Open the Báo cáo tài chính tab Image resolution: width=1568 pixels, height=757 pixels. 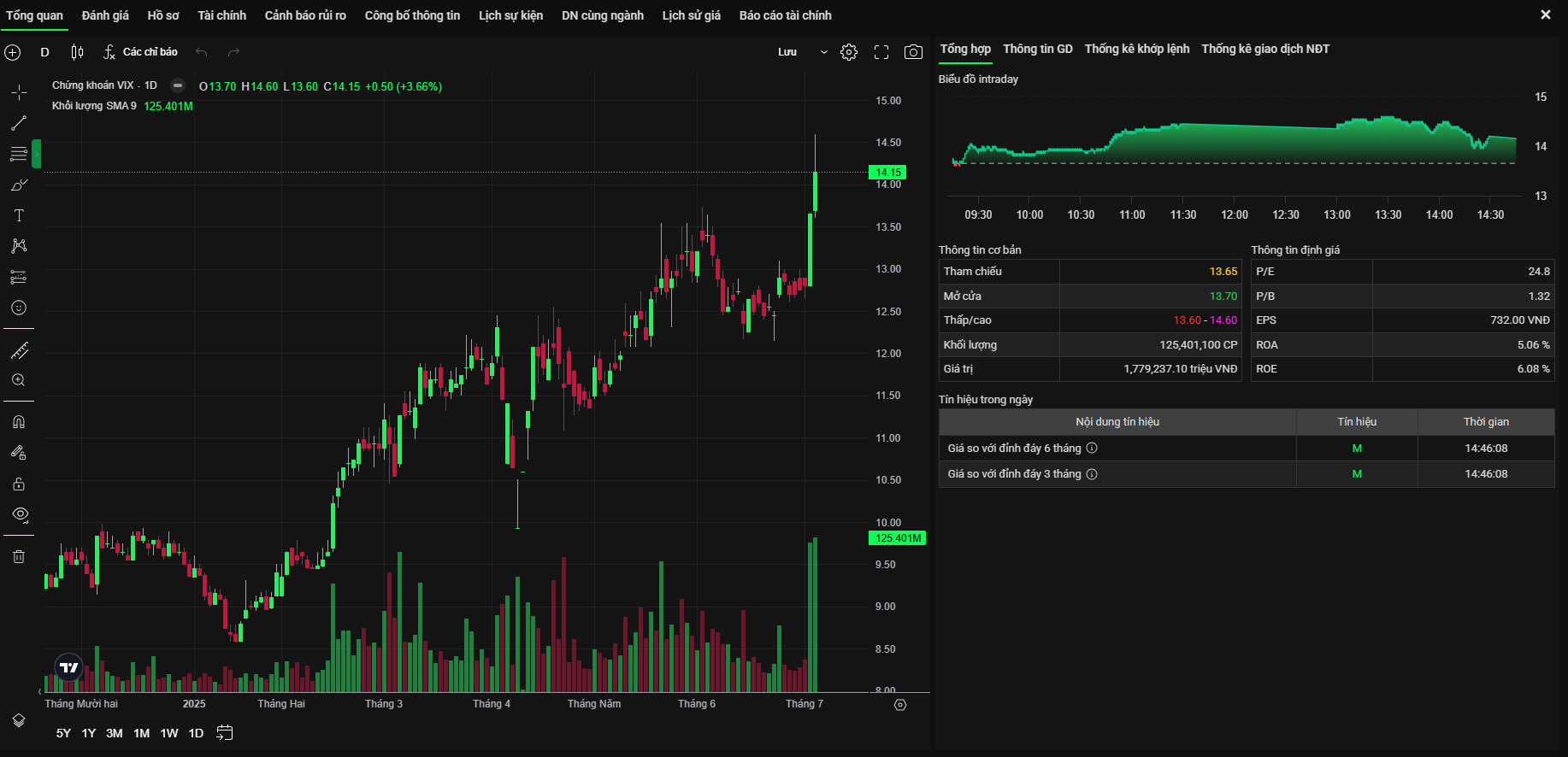click(x=786, y=15)
